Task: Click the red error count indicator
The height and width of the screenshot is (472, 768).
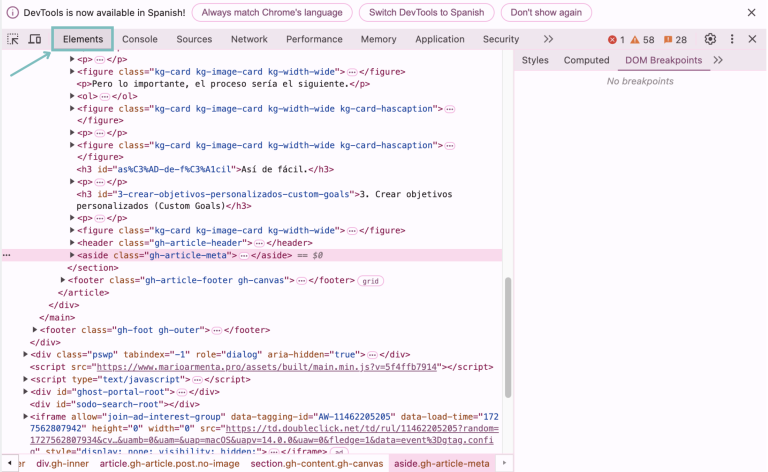Action: click(616, 40)
